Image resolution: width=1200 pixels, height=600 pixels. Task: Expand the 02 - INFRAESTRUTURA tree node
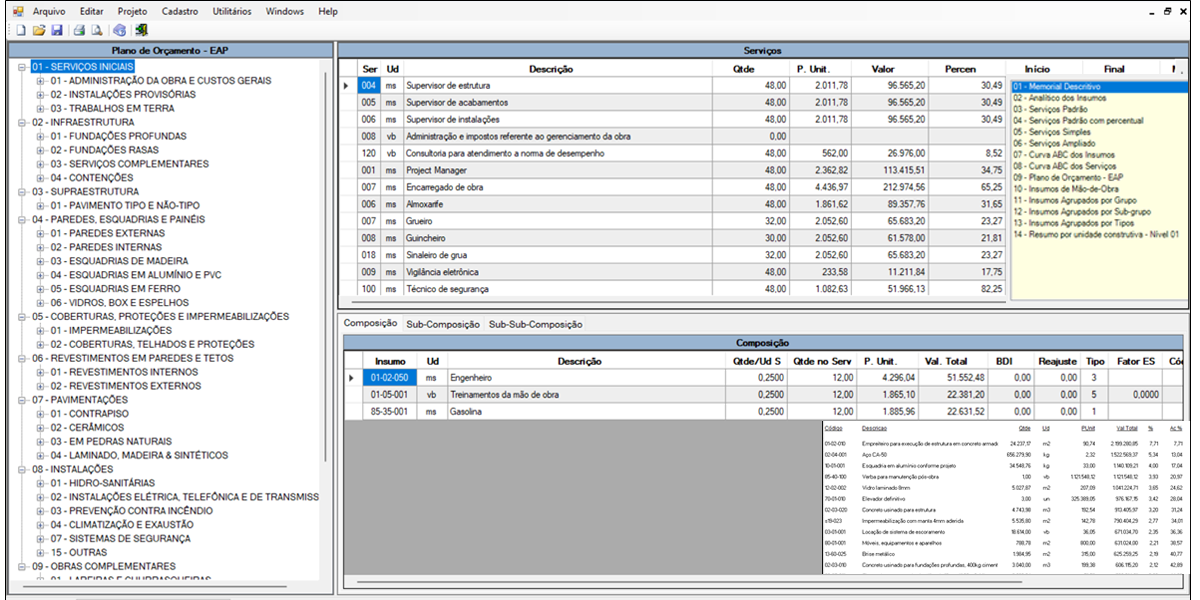tap(23, 122)
